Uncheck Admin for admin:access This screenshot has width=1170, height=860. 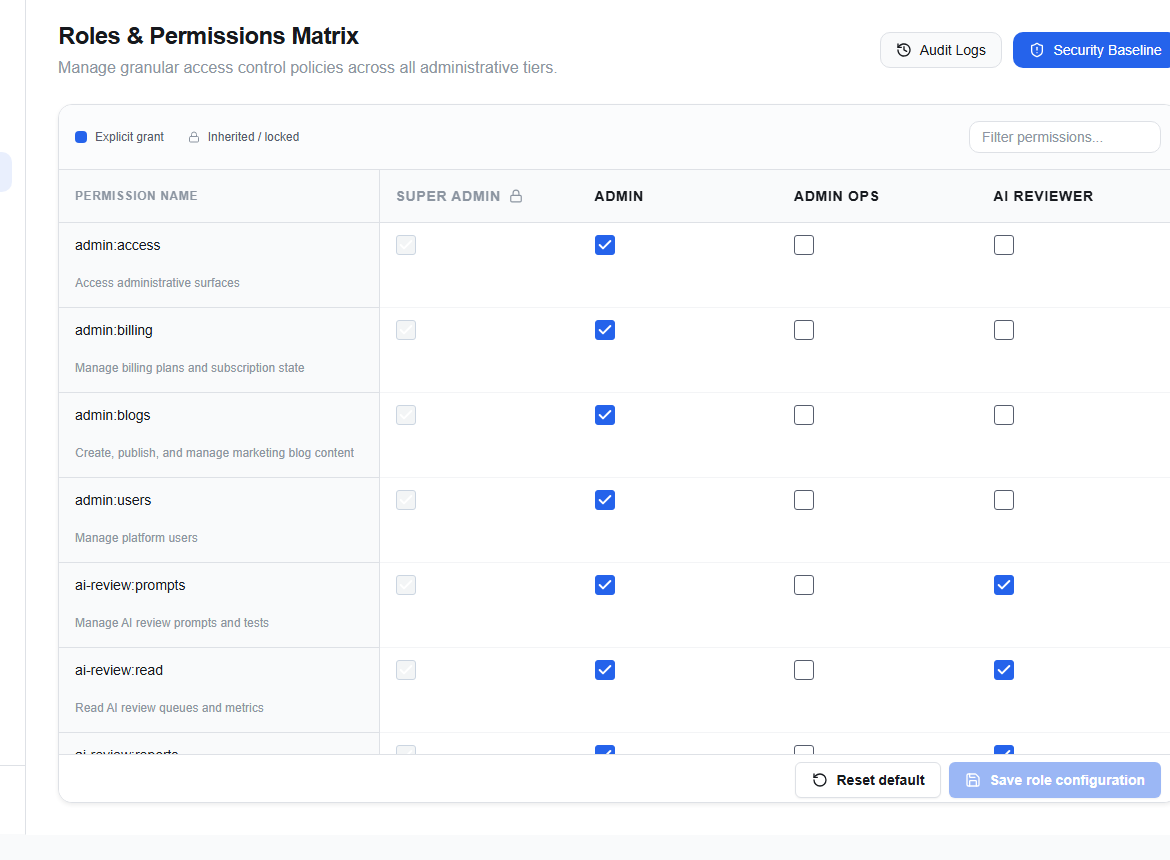pyautogui.click(x=605, y=245)
